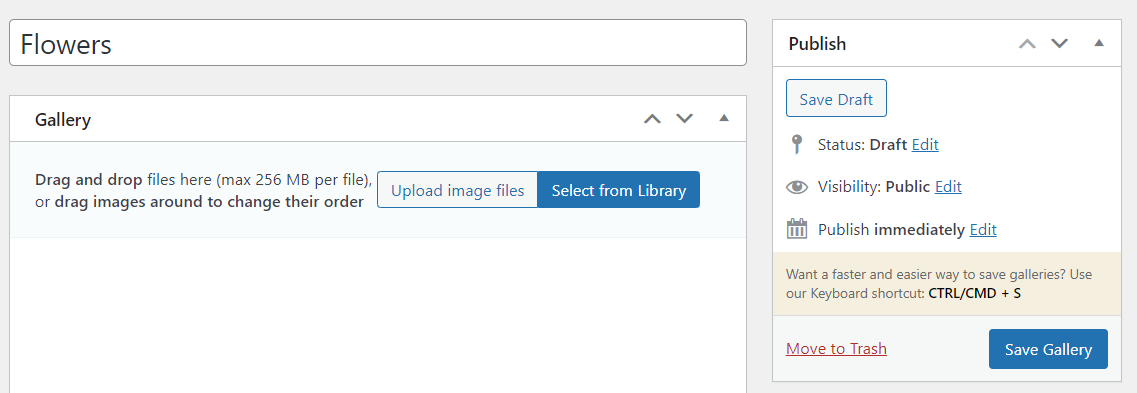This screenshot has width=1137, height=393.
Task: Edit the Public visibility setting
Action: pyautogui.click(x=948, y=186)
